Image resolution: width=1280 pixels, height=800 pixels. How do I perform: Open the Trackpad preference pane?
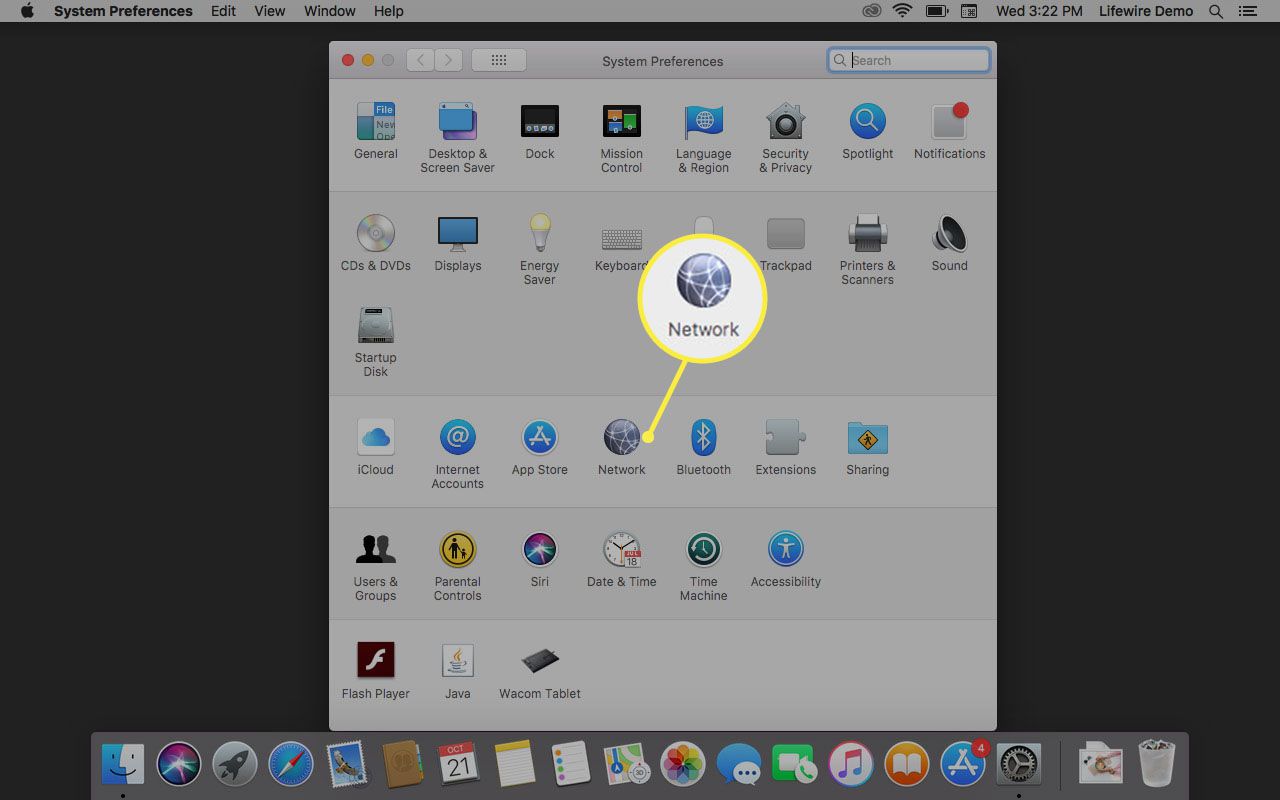[786, 243]
